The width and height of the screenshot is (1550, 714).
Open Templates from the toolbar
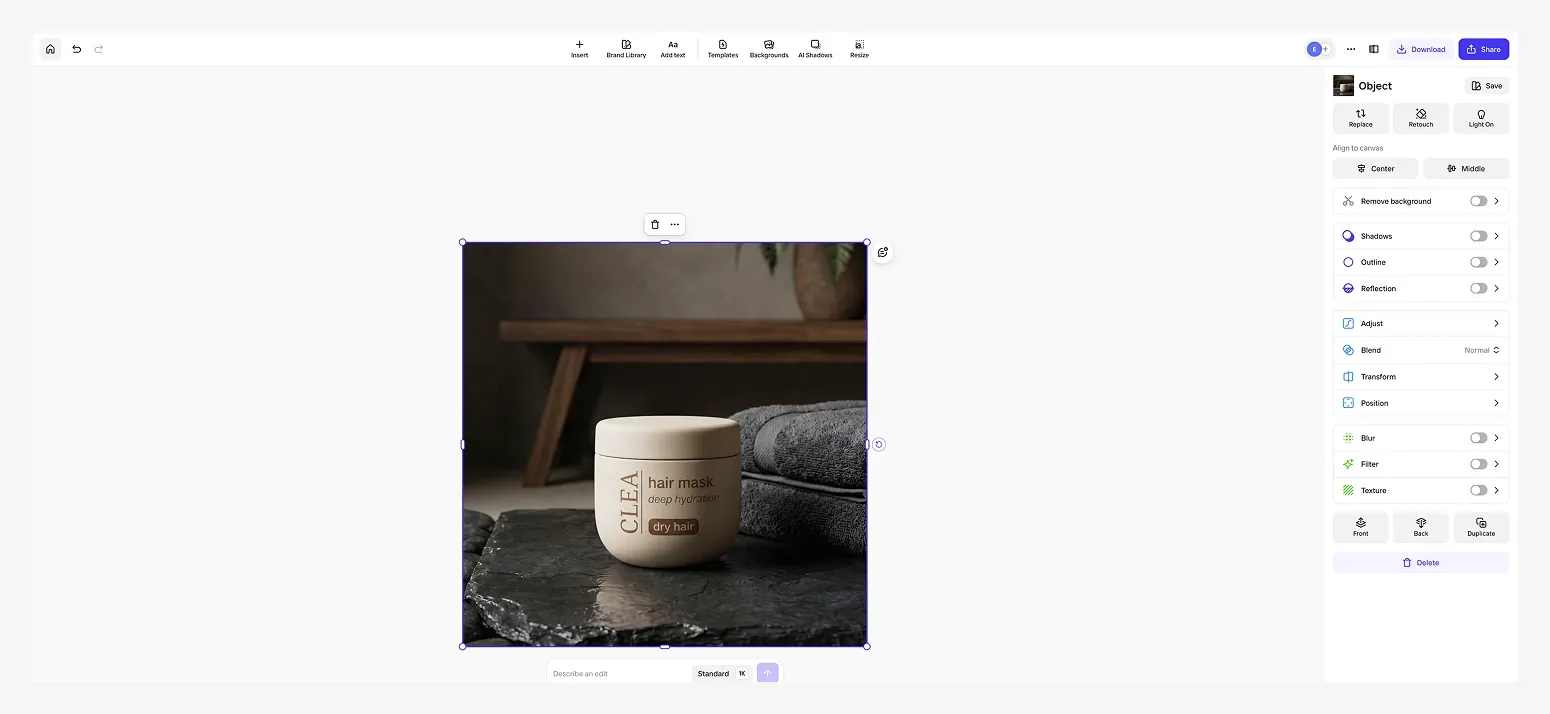pos(723,49)
